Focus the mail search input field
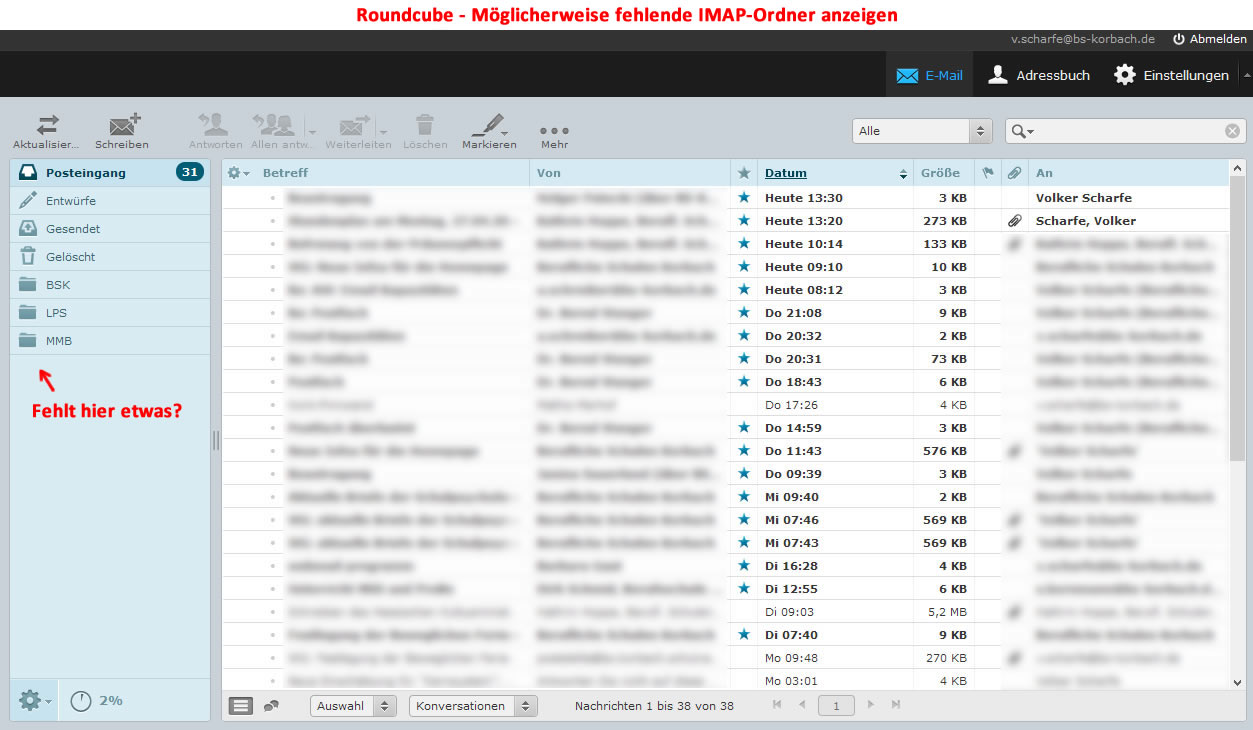The height and width of the screenshot is (730, 1253). tap(1128, 131)
